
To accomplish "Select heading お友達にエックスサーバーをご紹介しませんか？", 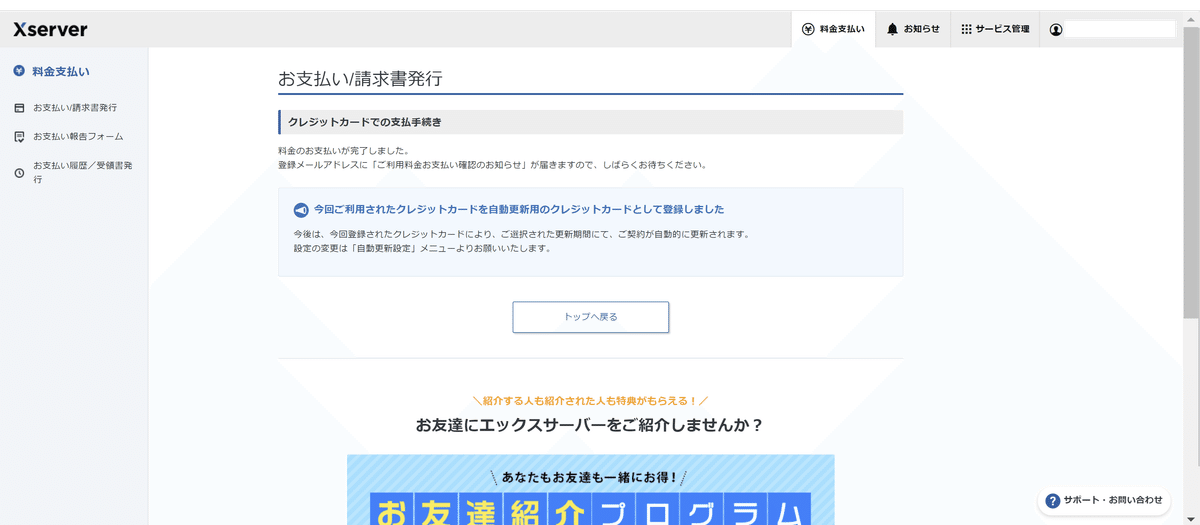I will [590, 425].
